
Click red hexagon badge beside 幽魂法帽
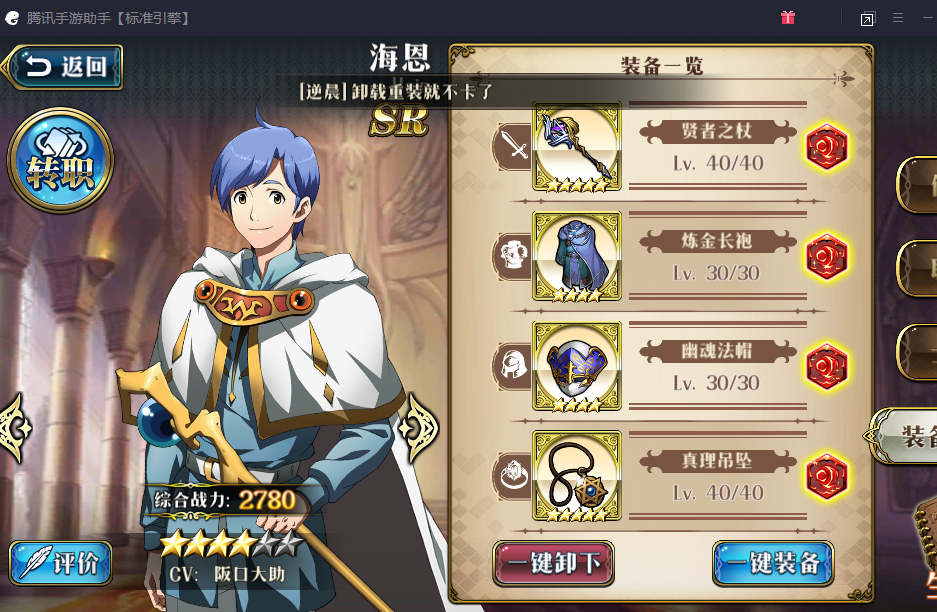tap(827, 366)
